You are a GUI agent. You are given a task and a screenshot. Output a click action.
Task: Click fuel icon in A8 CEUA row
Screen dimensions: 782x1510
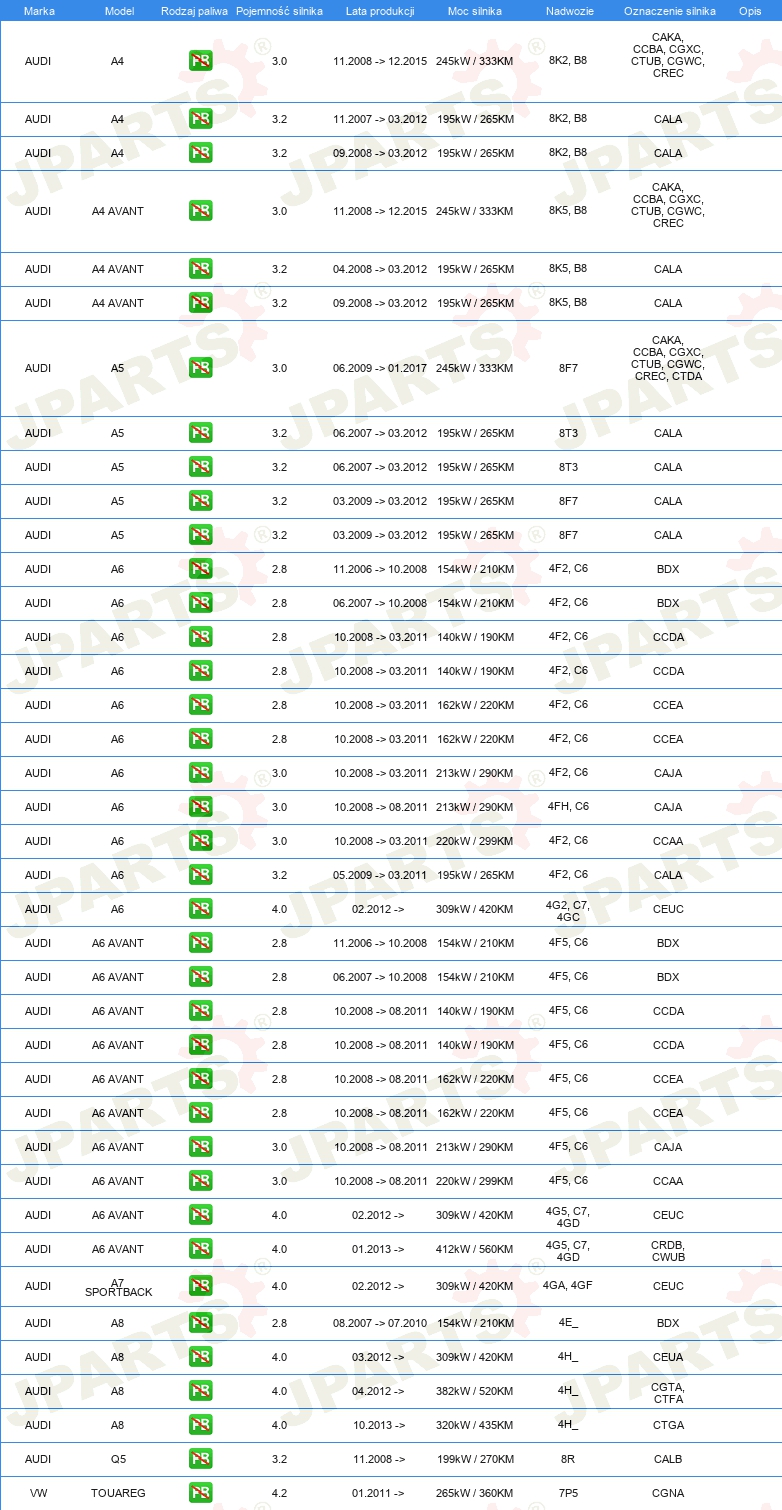(x=201, y=1357)
